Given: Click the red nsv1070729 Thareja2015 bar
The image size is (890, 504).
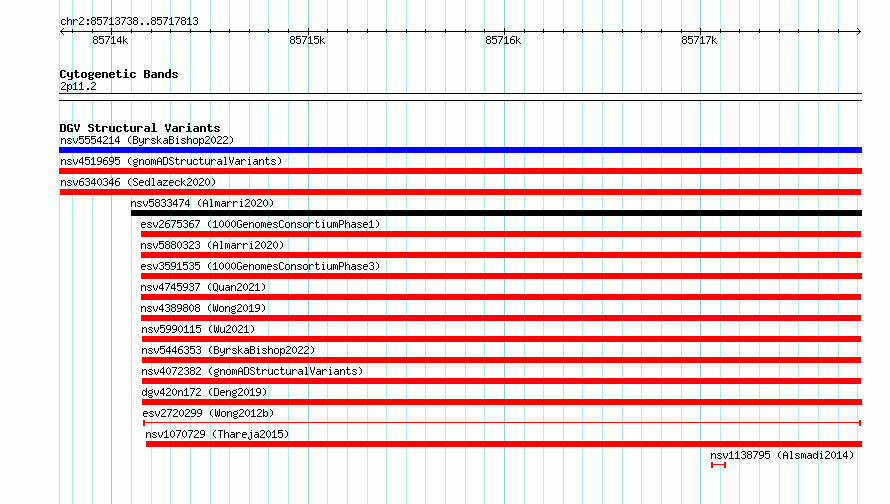Looking at the screenshot, I should 504,444.
